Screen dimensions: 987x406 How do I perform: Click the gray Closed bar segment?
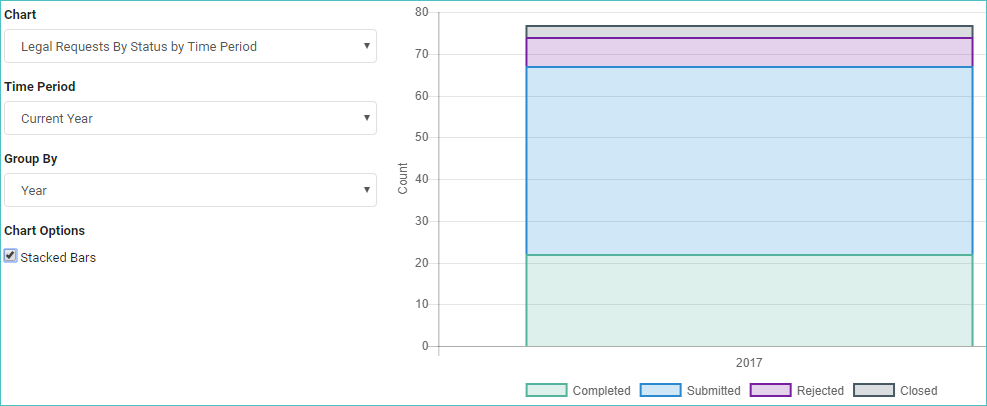coord(749,32)
